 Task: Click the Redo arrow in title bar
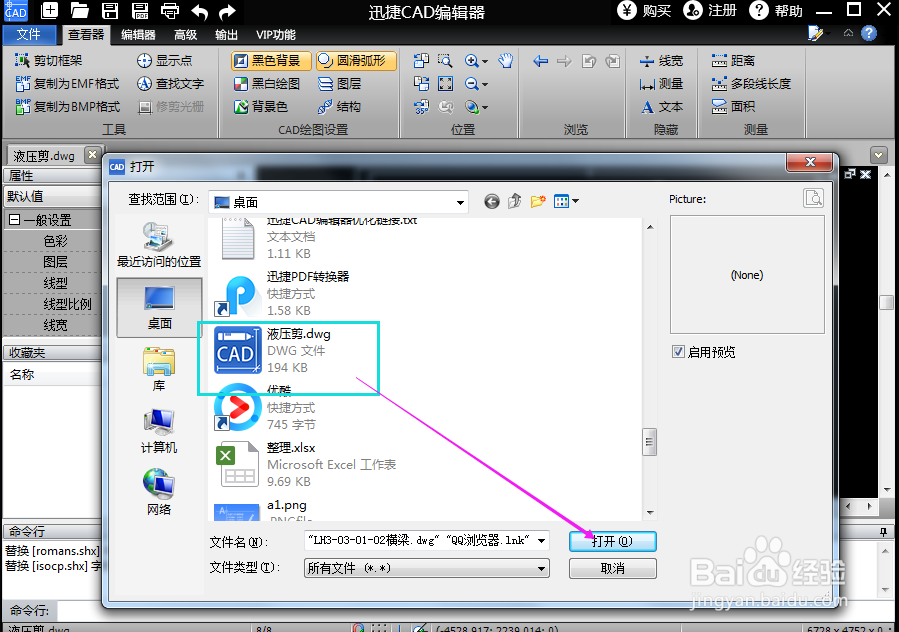[228, 11]
